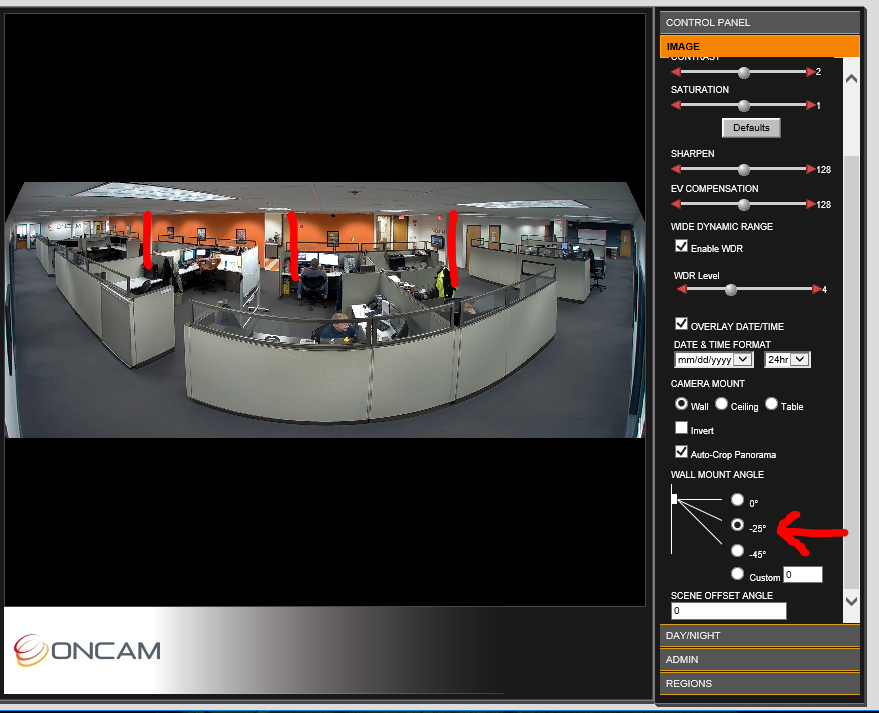Click the Oncam logo
This screenshot has width=879, height=713.
click(x=87, y=650)
